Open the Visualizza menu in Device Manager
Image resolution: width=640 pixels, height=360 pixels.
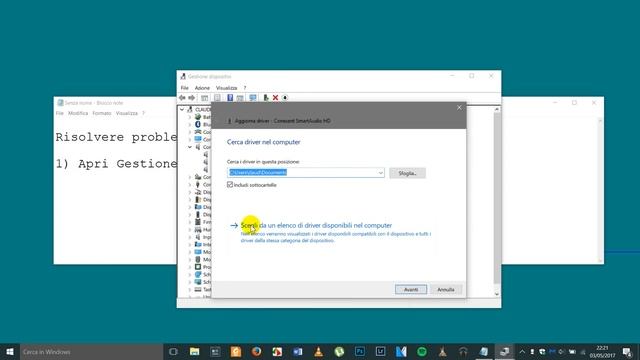227,88
